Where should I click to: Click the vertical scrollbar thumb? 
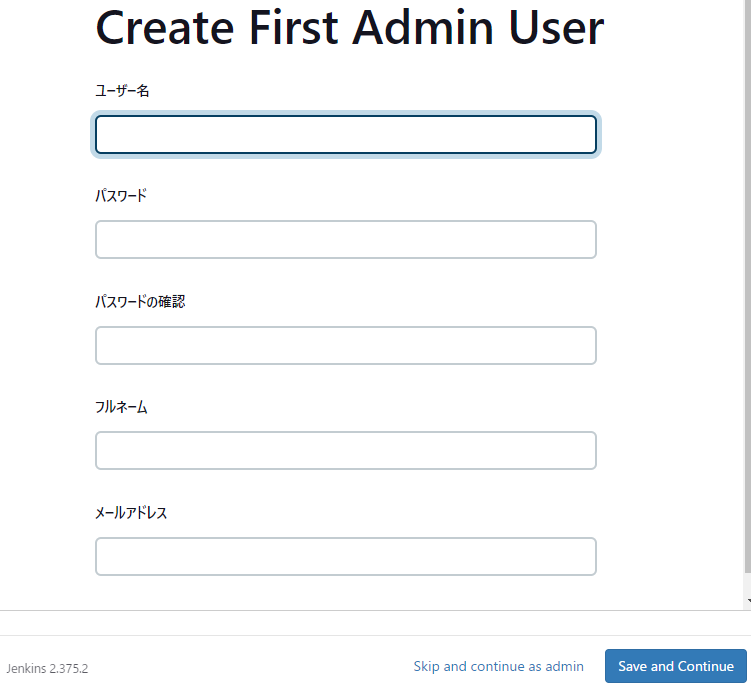tap(748, 286)
